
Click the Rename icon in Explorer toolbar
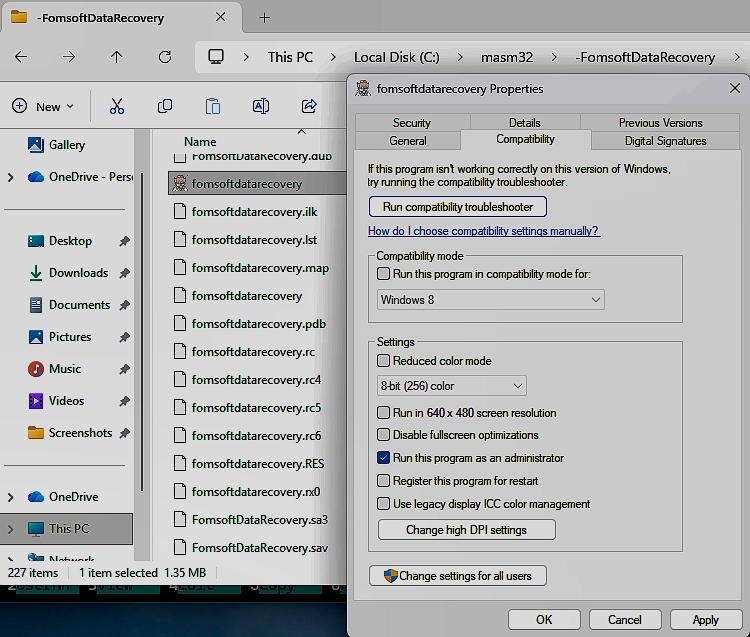pos(261,106)
